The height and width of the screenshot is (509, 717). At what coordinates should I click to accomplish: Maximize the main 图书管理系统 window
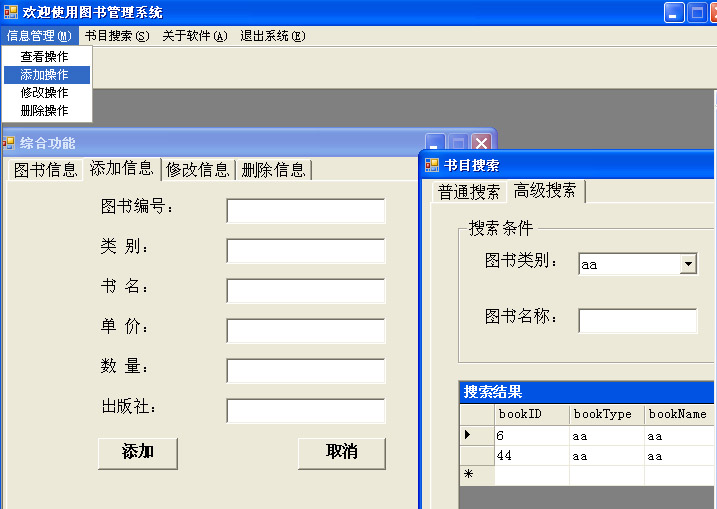tap(697, 12)
